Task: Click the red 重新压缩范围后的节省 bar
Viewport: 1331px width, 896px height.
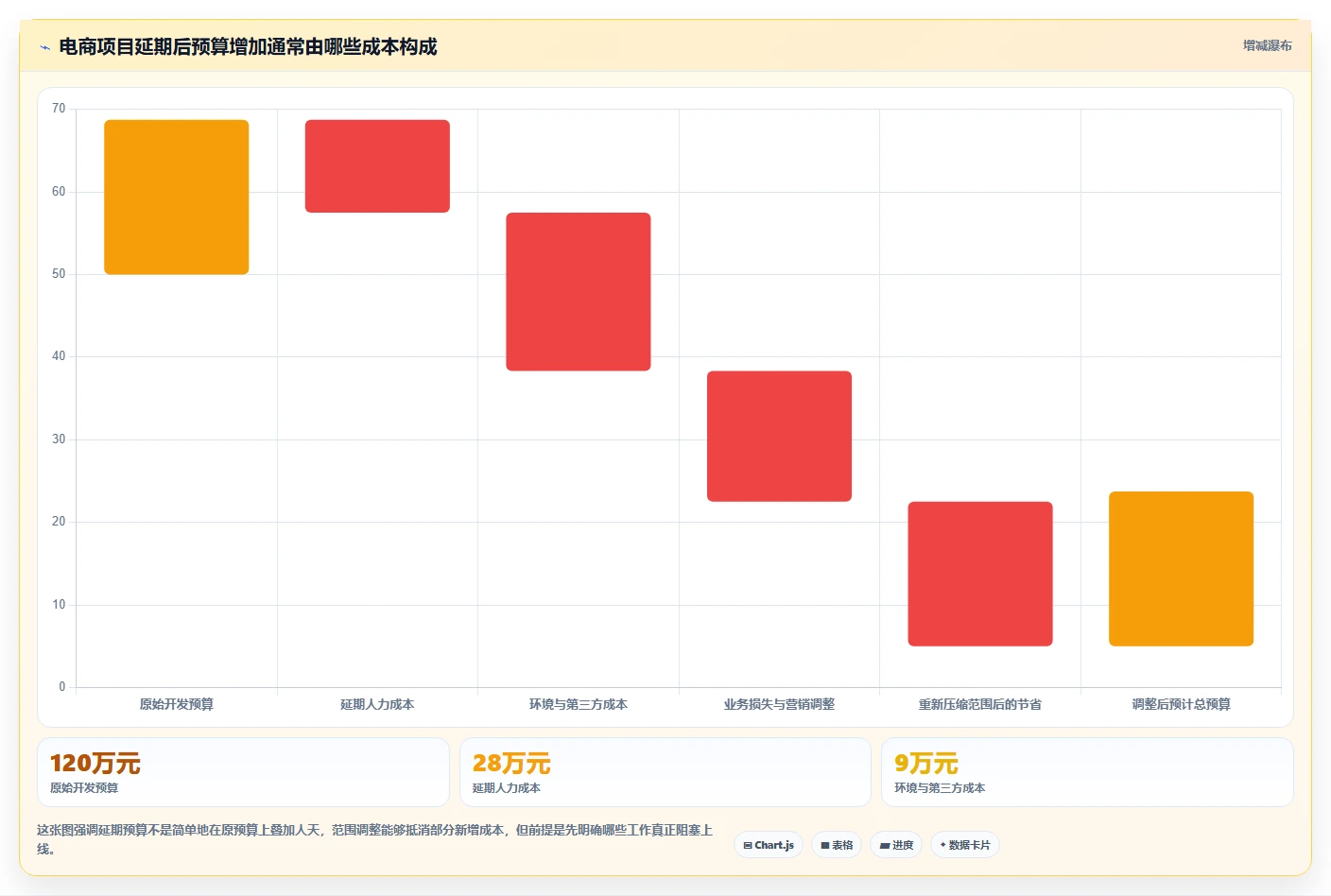Action: [980, 574]
